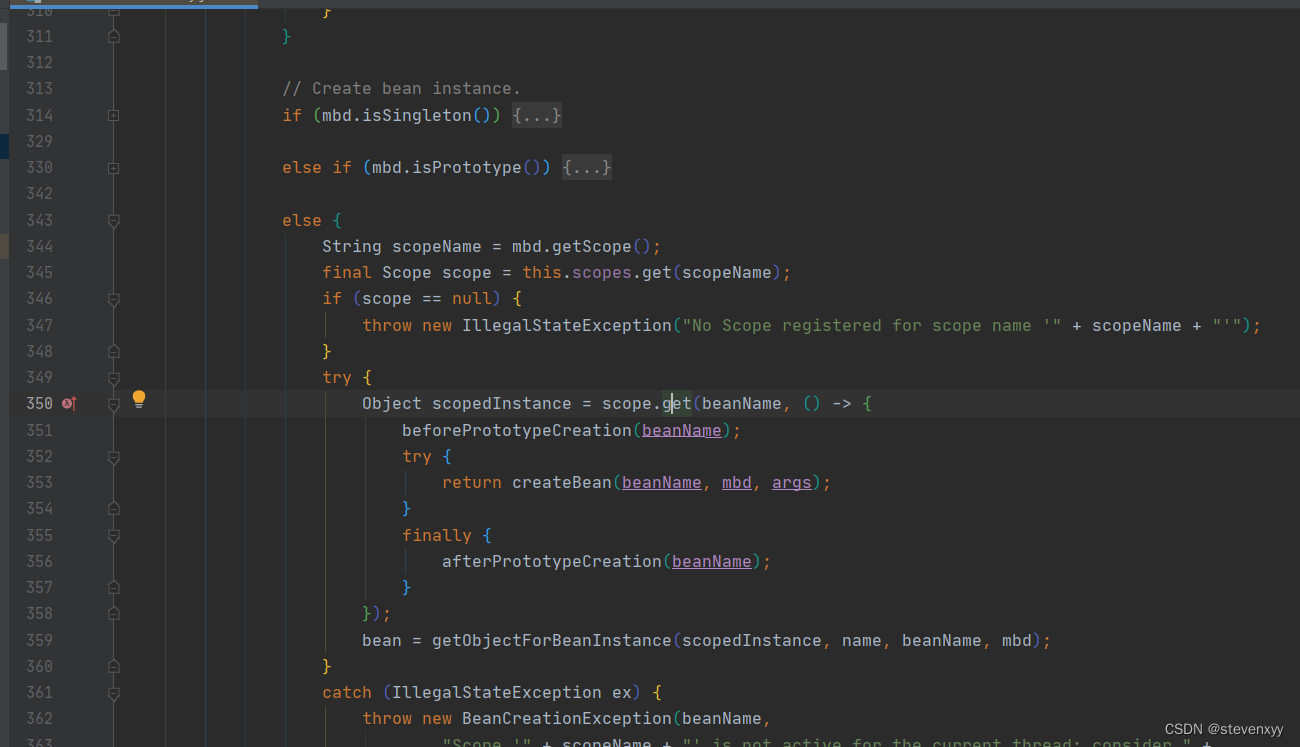
Task: Click the underlined "mbd" argument on line 353
Action: tap(737, 482)
